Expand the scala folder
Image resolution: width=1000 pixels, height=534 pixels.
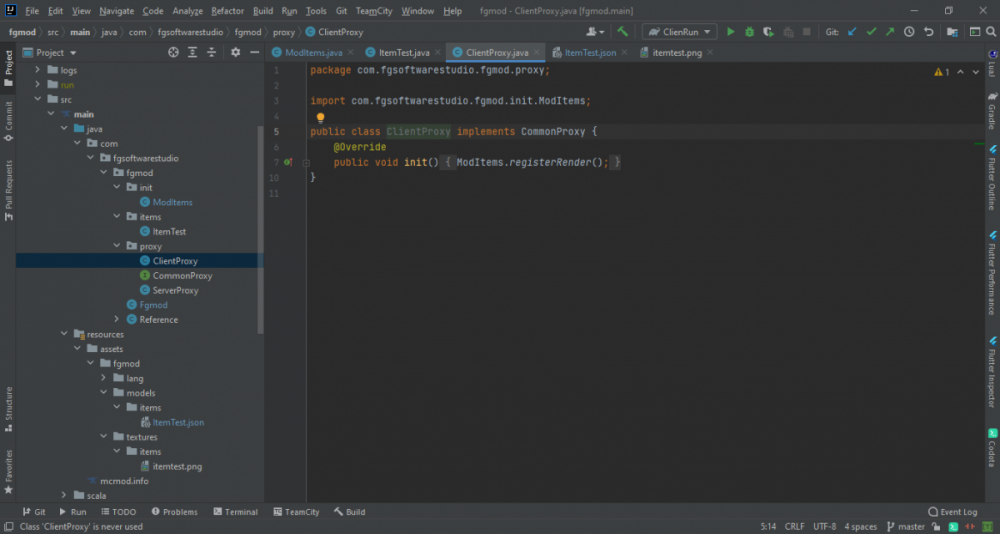[64, 495]
